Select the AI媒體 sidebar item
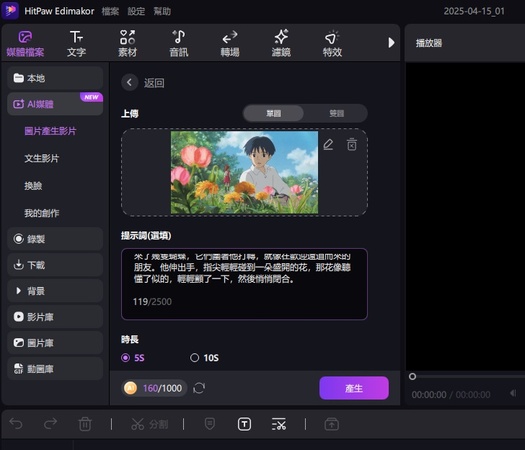Image resolution: width=525 pixels, height=450 pixels. tap(55, 104)
